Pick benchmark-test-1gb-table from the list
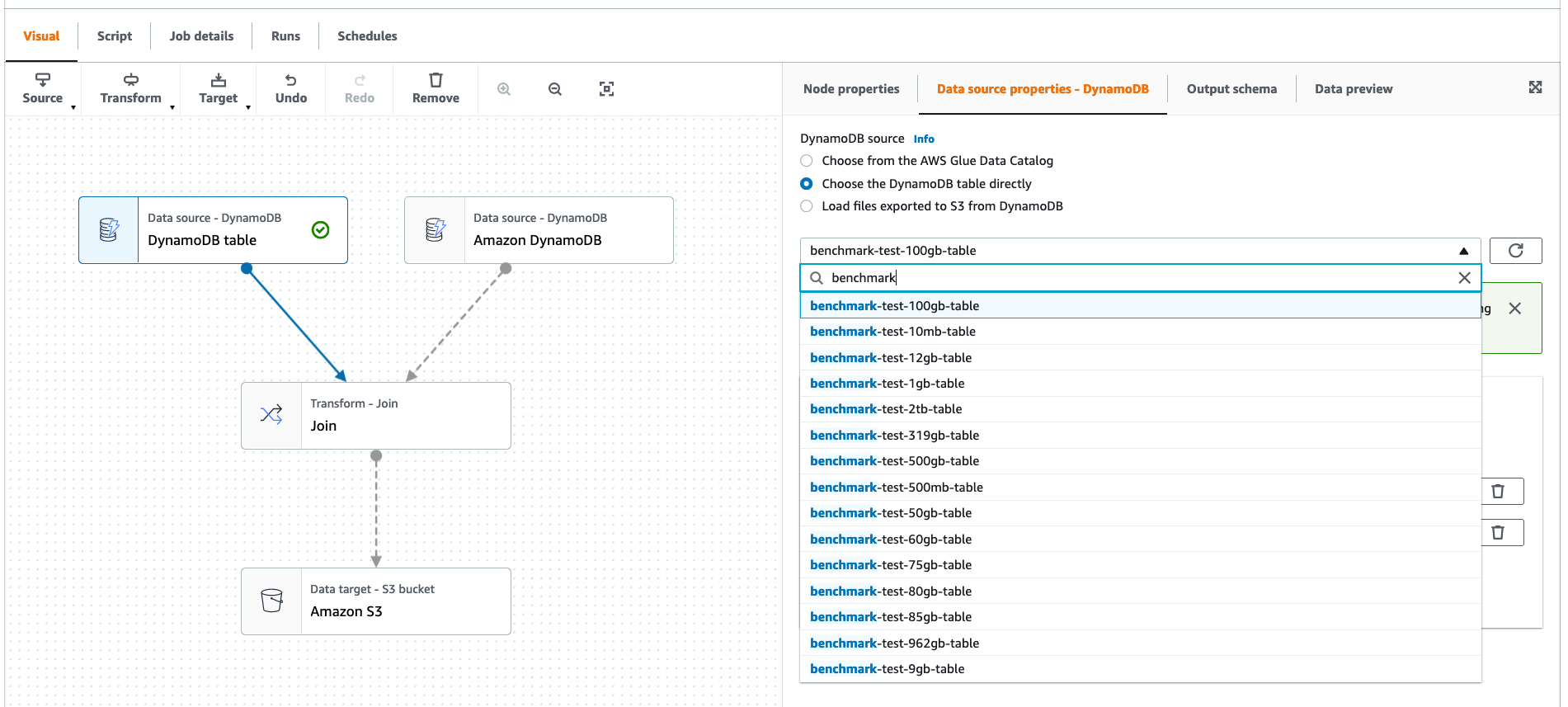The height and width of the screenshot is (707, 1568). [x=1141, y=384]
